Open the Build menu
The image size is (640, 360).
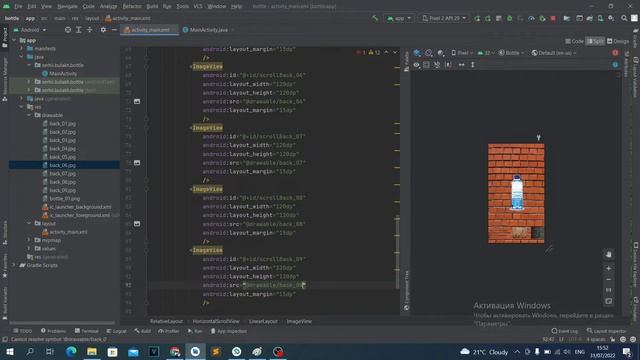(152, 7)
